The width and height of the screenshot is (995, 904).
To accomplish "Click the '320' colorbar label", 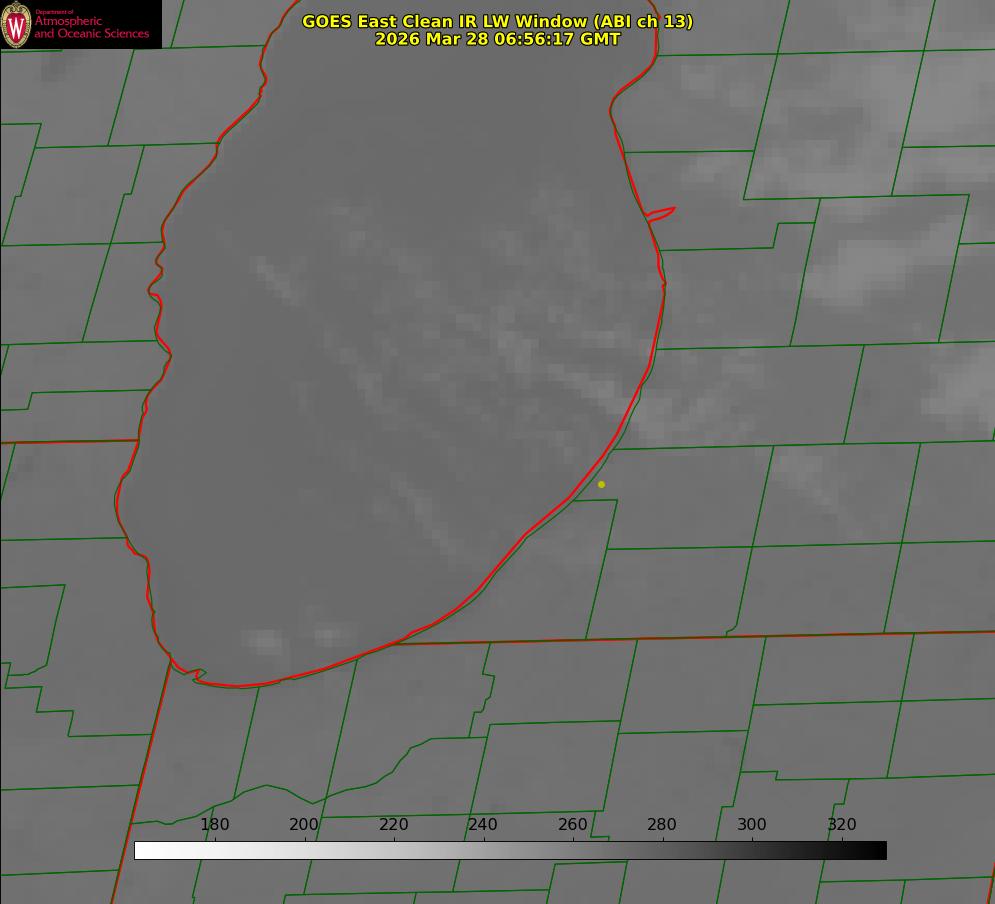I will pos(841,824).
